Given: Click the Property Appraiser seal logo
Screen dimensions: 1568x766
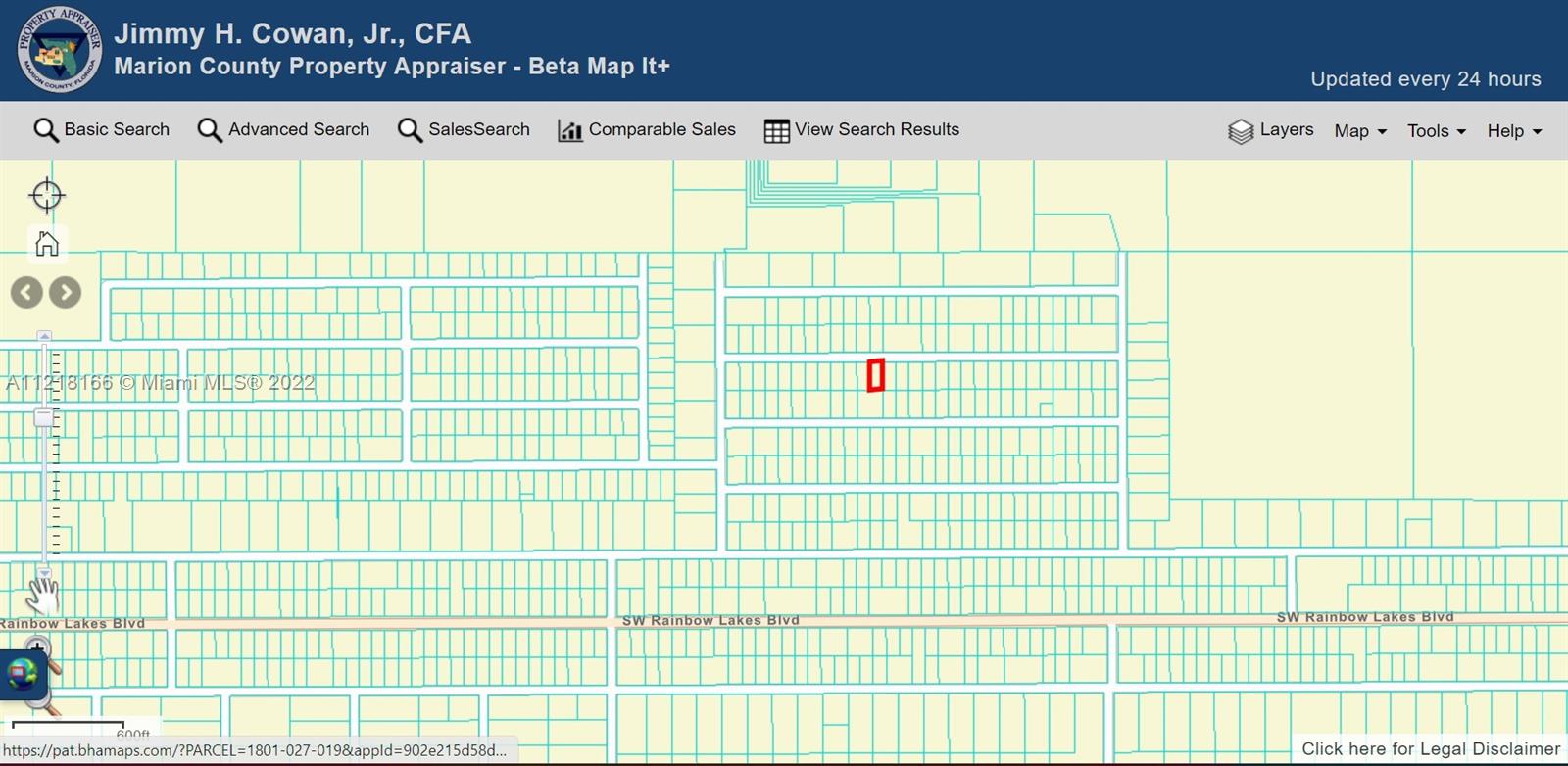Looking at the screenshot, I should pos(59,50).
